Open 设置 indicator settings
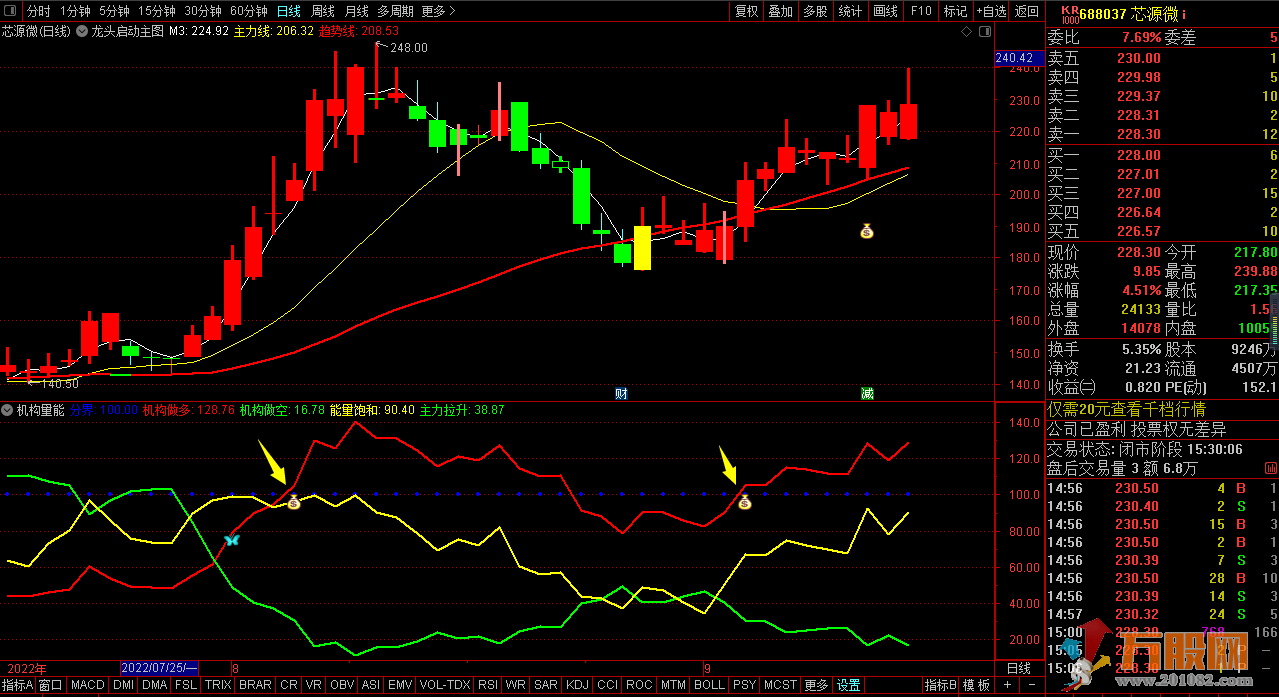This screenshot has width=1279, height=697. pyautogui.click(x=849, y=685)
